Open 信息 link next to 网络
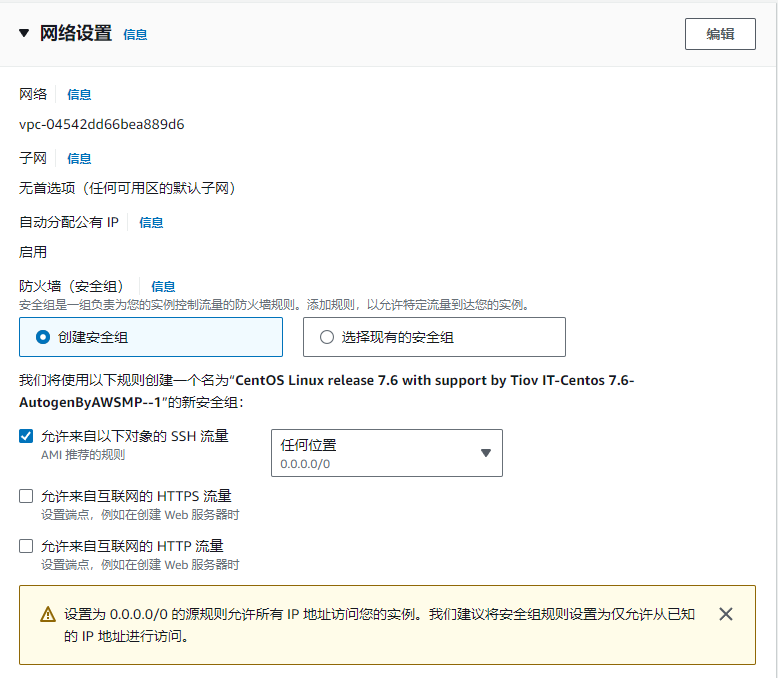This screenshot has width=778, height=678. 79,94
